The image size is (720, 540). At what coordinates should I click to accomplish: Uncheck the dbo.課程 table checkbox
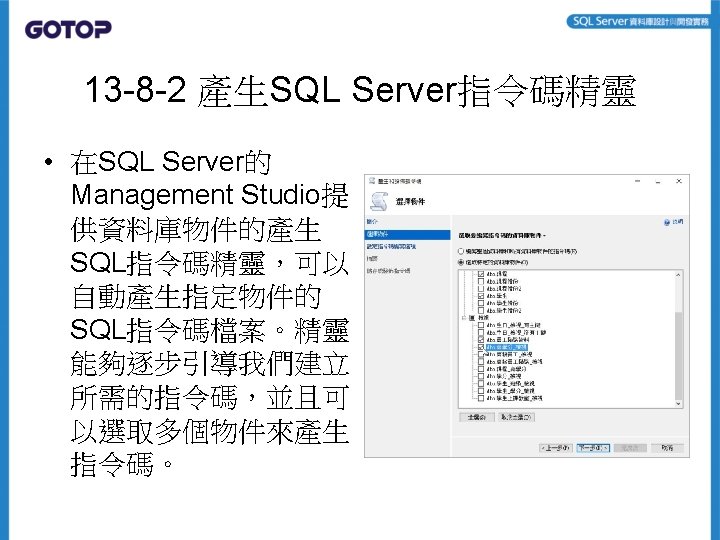[481, 274]
